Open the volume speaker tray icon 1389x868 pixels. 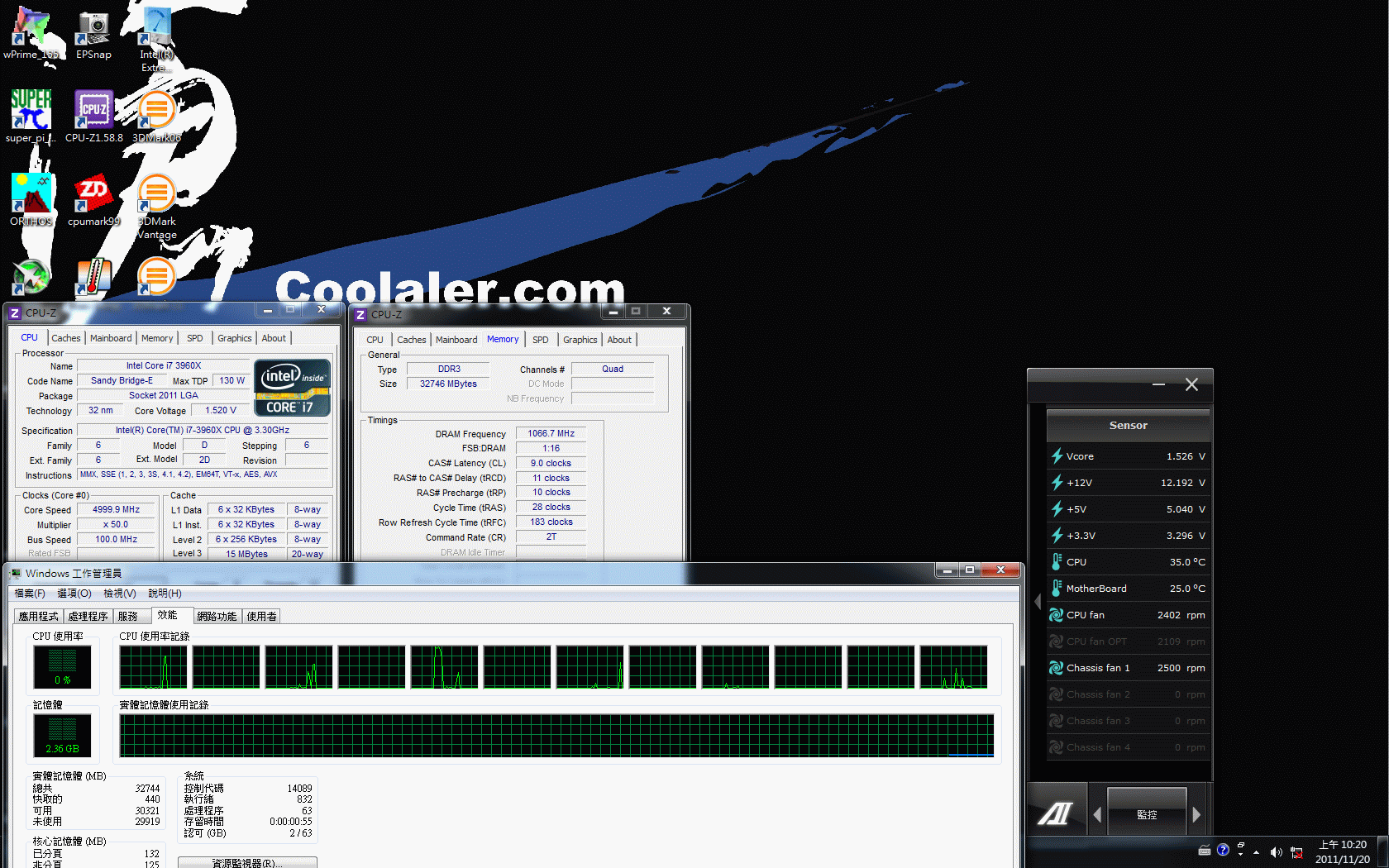pyautogui.click(x=1277, y=851)
